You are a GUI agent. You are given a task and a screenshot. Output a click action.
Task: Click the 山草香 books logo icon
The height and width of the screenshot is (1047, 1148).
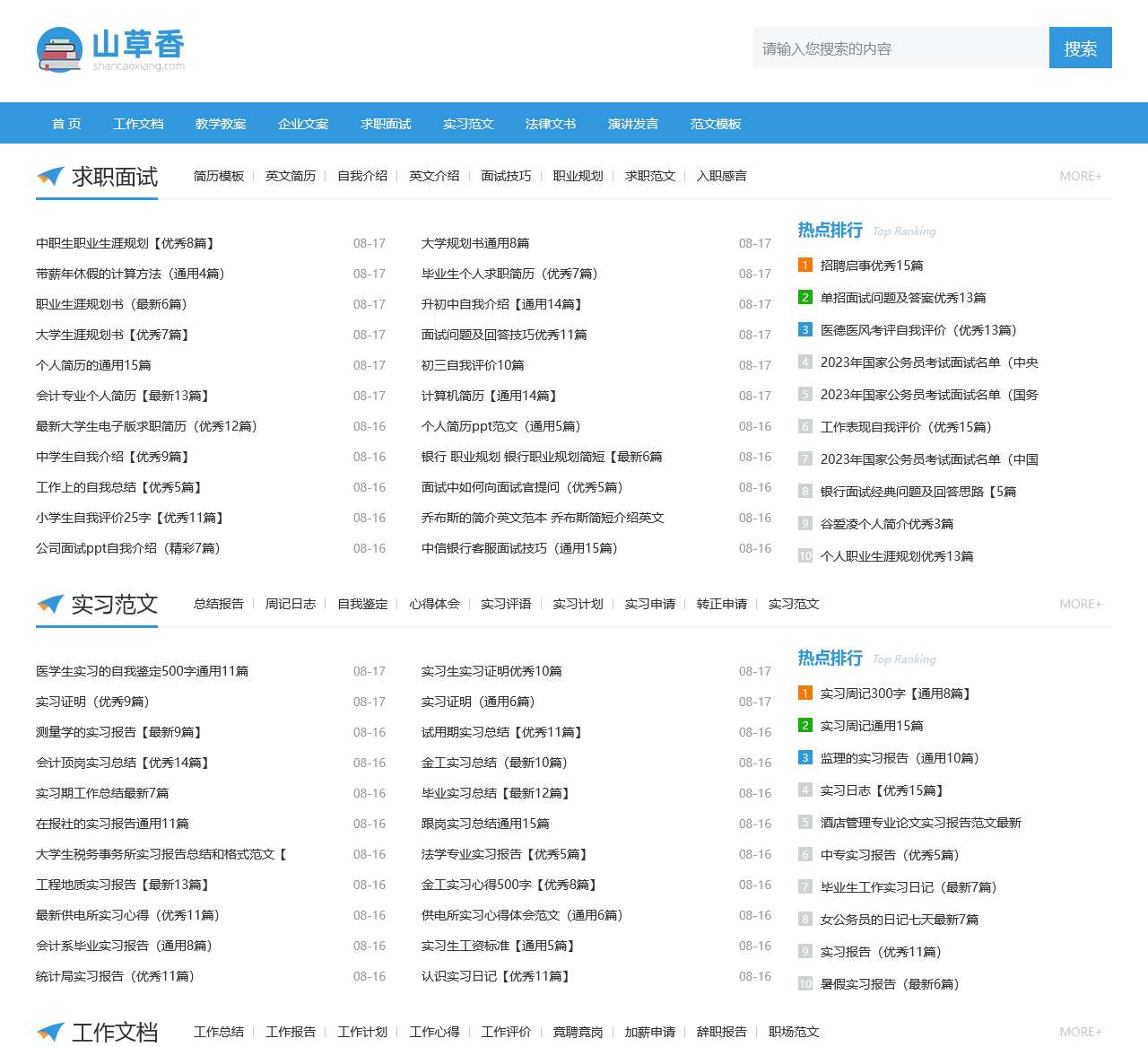(60, 49)
